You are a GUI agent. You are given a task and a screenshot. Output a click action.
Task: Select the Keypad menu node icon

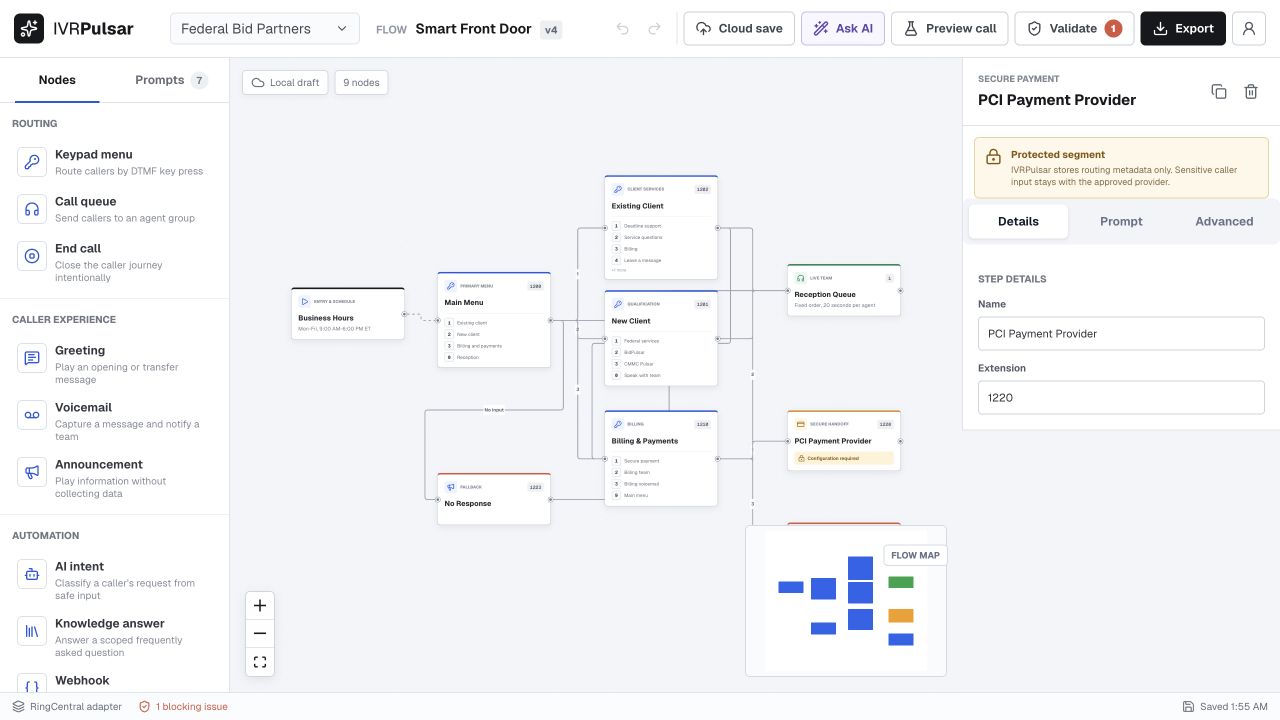click(x=32, y=162)
